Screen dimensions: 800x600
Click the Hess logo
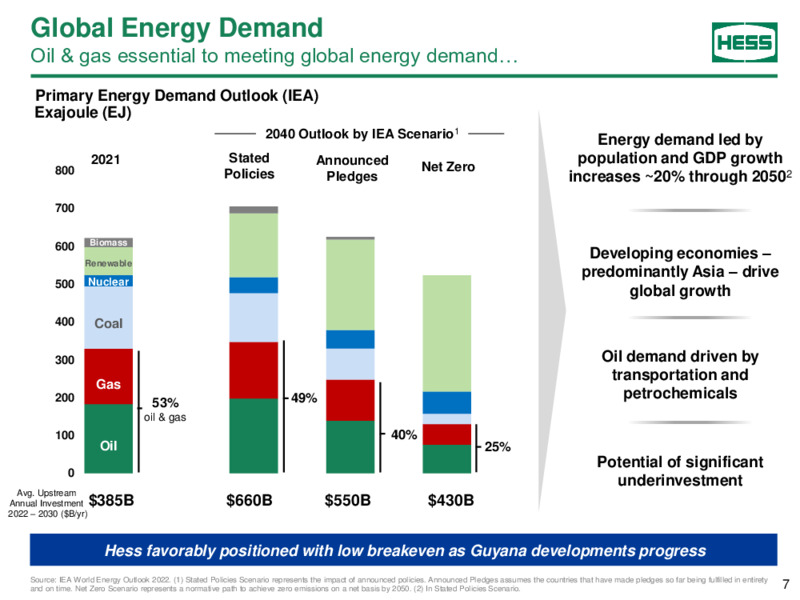coord(744,42)
